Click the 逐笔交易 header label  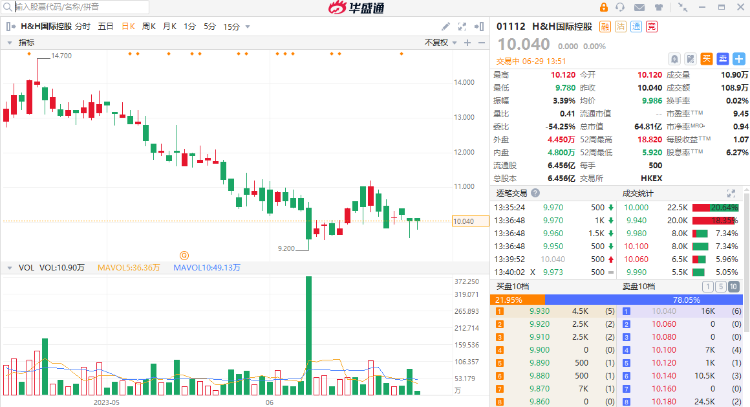coord(511,193)
